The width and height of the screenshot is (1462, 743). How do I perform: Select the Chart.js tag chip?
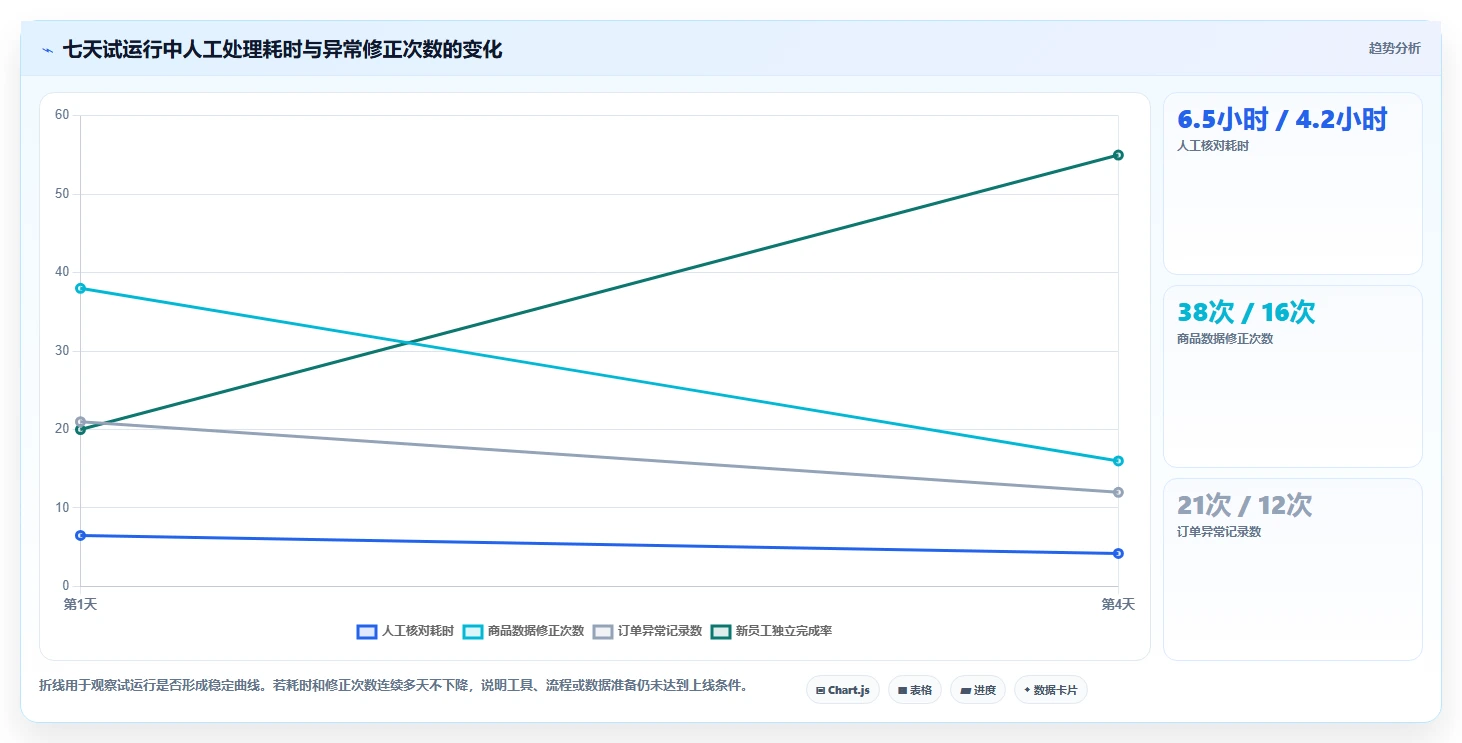(843, 690)
